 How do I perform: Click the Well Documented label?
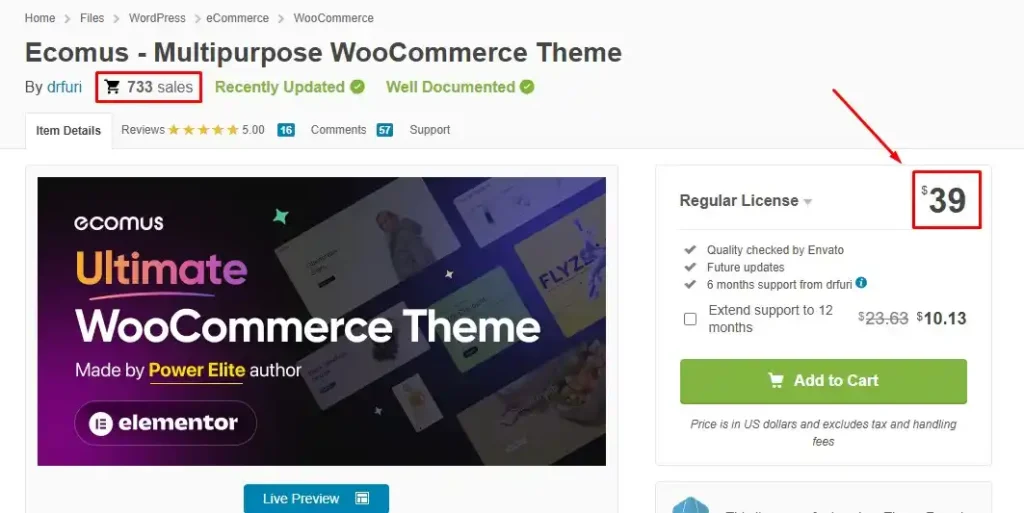451,87
